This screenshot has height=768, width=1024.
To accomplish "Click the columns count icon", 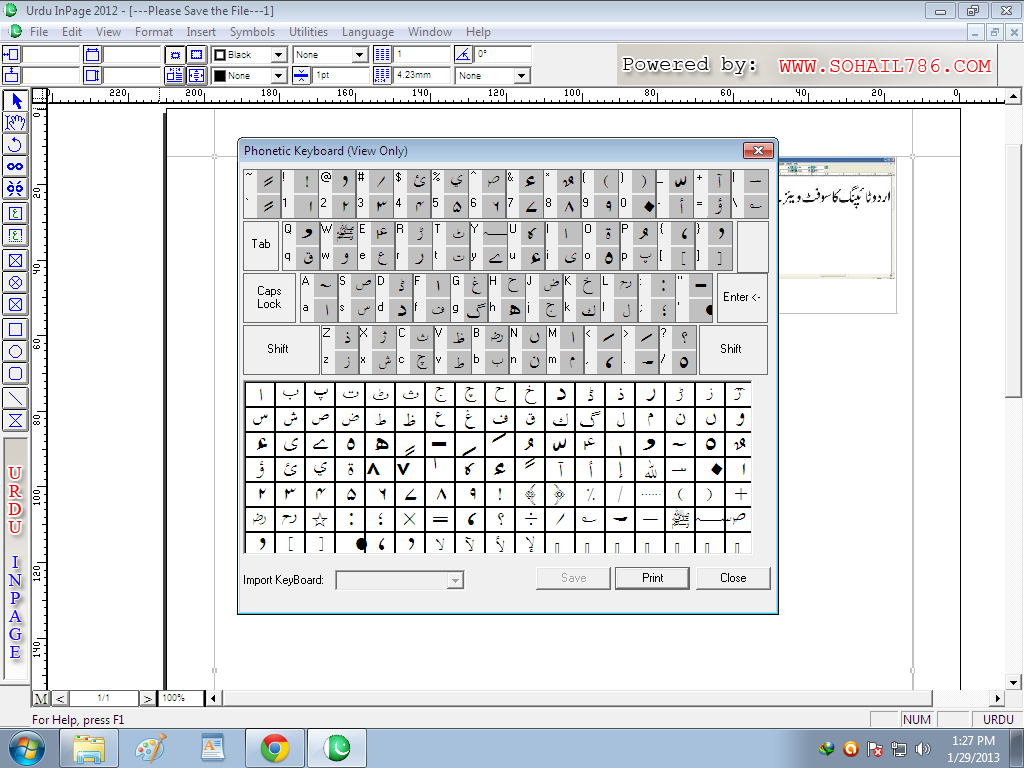I will tap(383, 55).
